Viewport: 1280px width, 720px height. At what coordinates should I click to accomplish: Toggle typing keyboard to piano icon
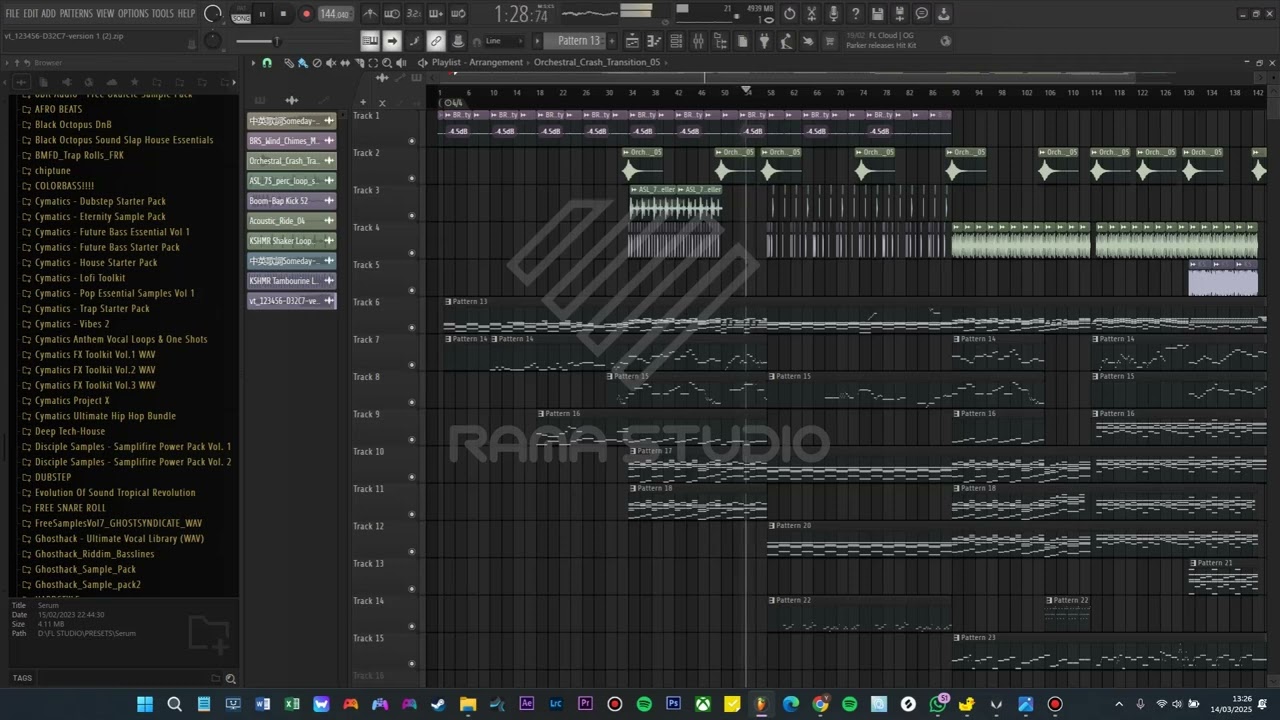370,41
